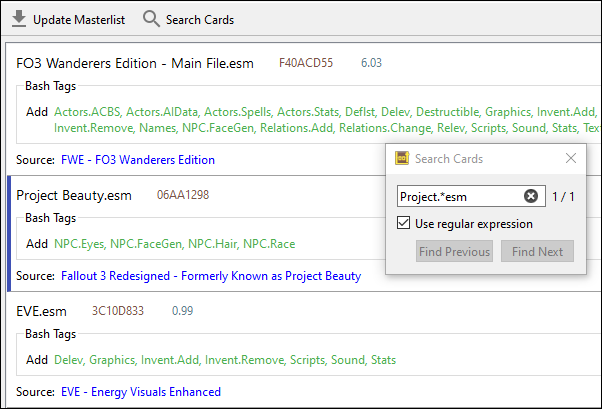Click Bash Tags heading in EVE.esm card
This screenshot has height=409, width=602.
click(50, 334)
